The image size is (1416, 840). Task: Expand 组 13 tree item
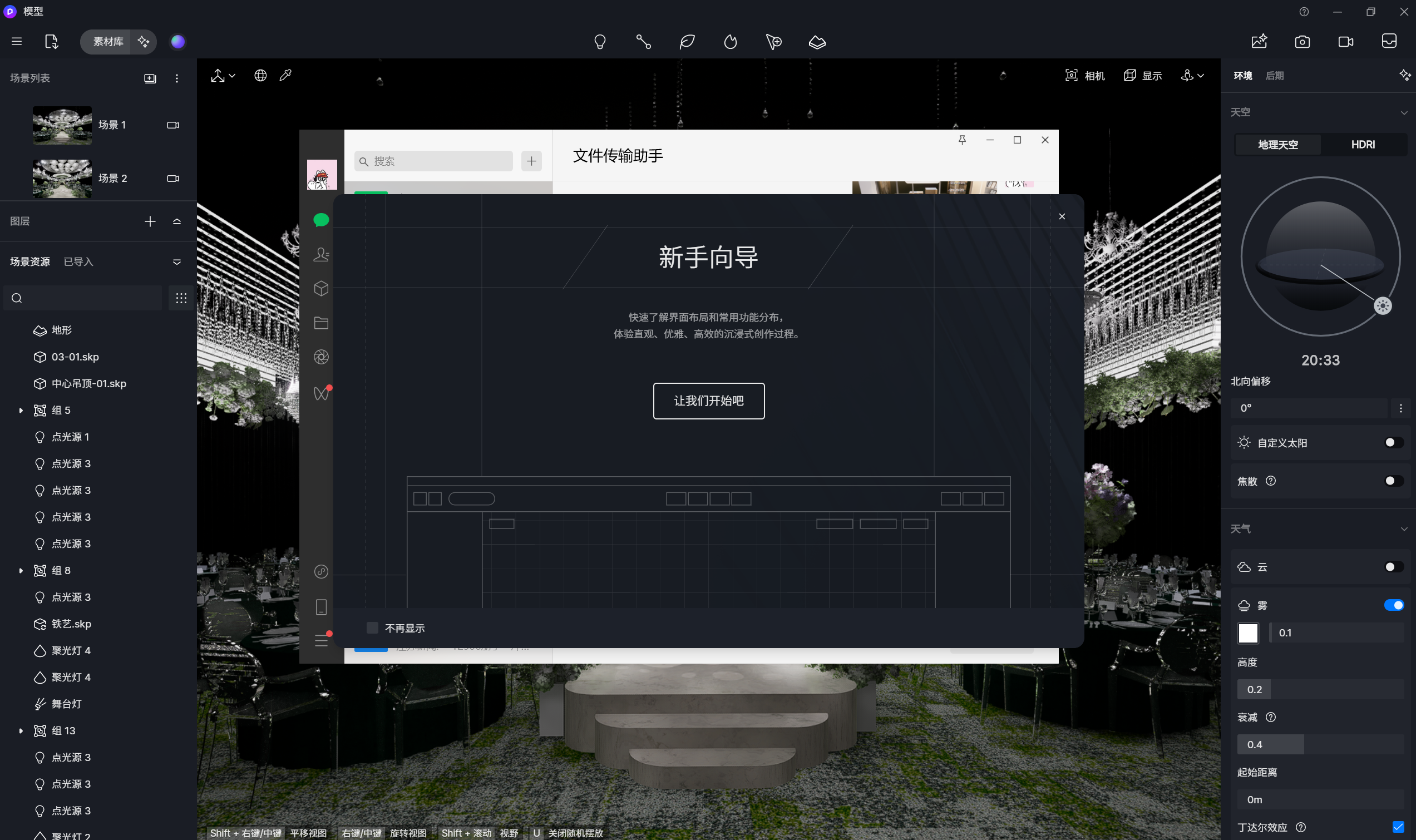click(x=21, y=731)
